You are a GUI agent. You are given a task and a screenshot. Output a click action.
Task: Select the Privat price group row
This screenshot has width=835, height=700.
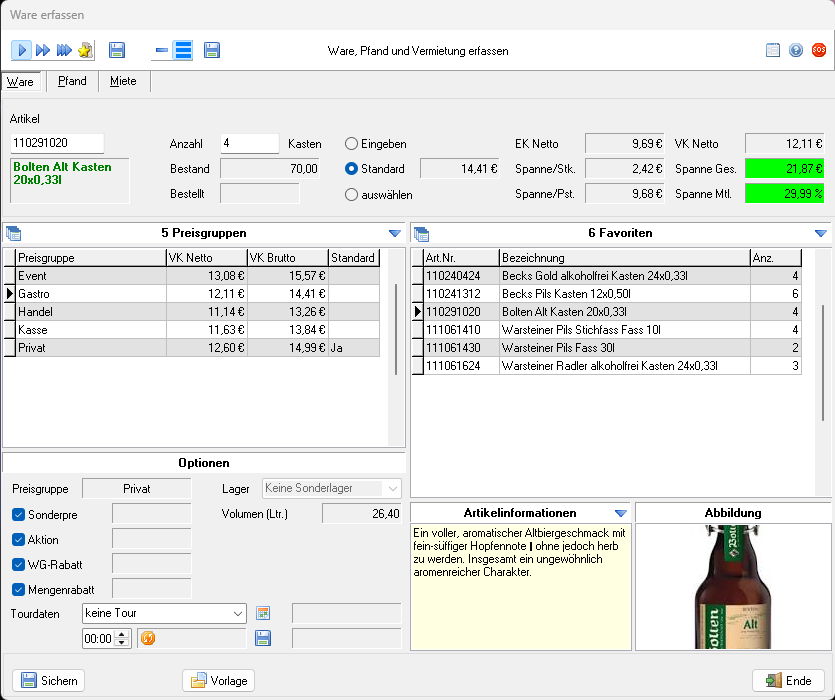(192, 348)
